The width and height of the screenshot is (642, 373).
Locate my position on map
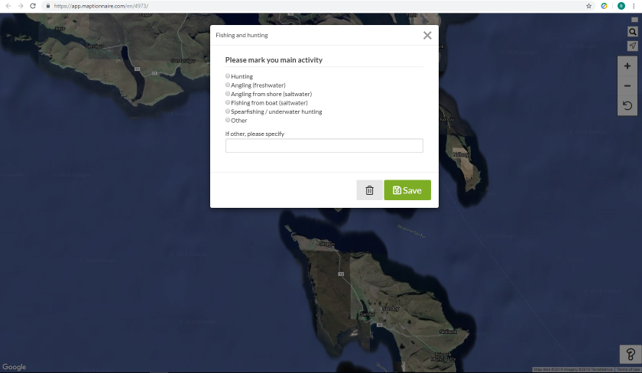click(x=633, y=45)
